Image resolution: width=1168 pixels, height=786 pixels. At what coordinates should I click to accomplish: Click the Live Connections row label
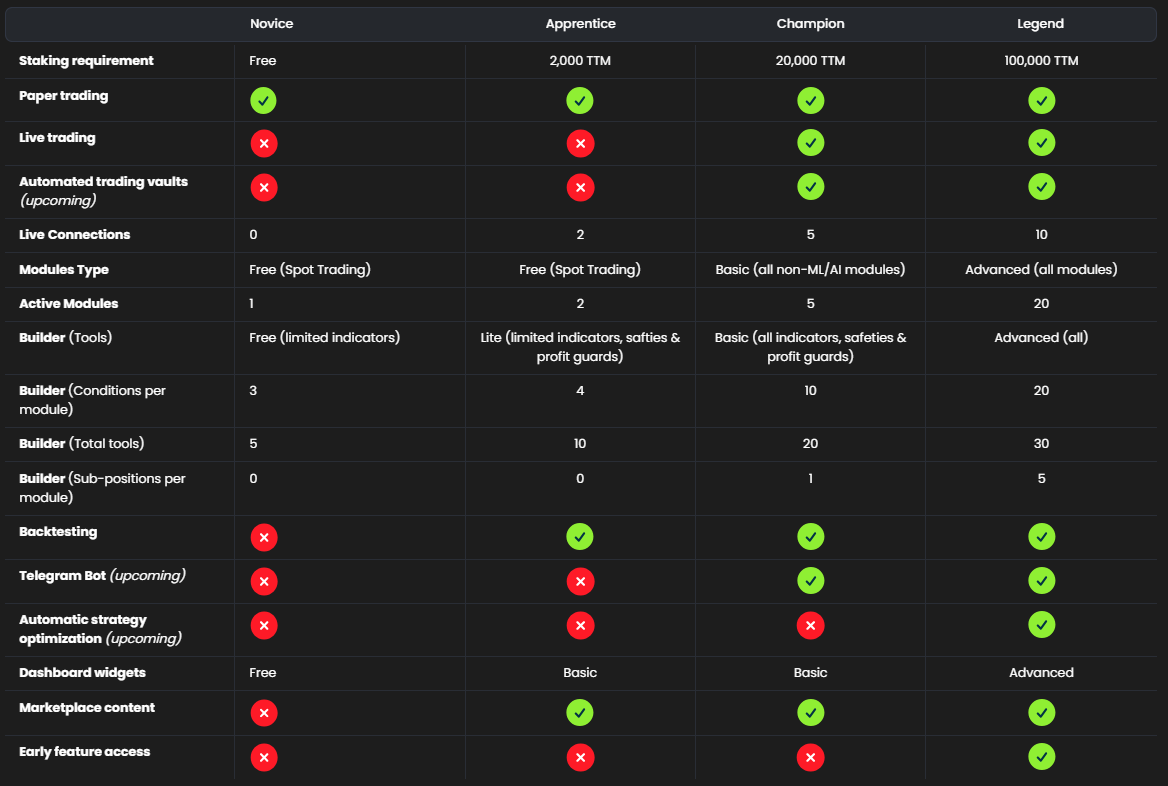click(74, 234)
